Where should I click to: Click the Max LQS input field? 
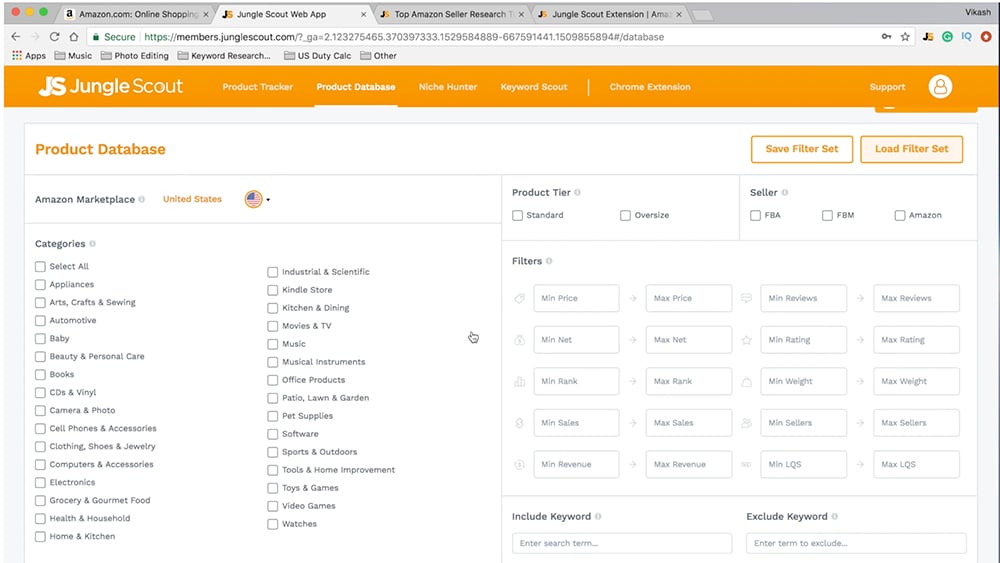(x=916, y=464)
